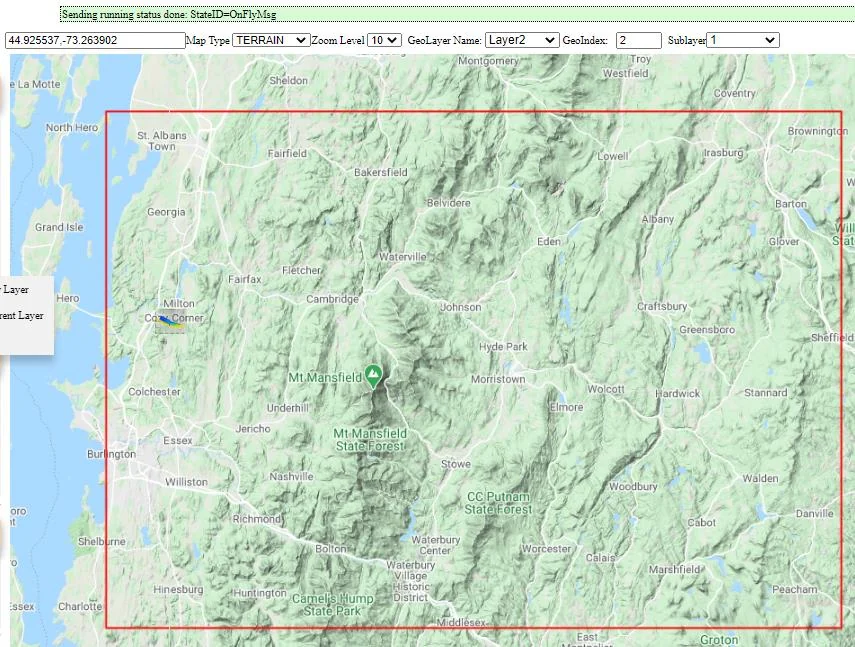
Task: Click the Irasburg map label
Action: (724, 153)
